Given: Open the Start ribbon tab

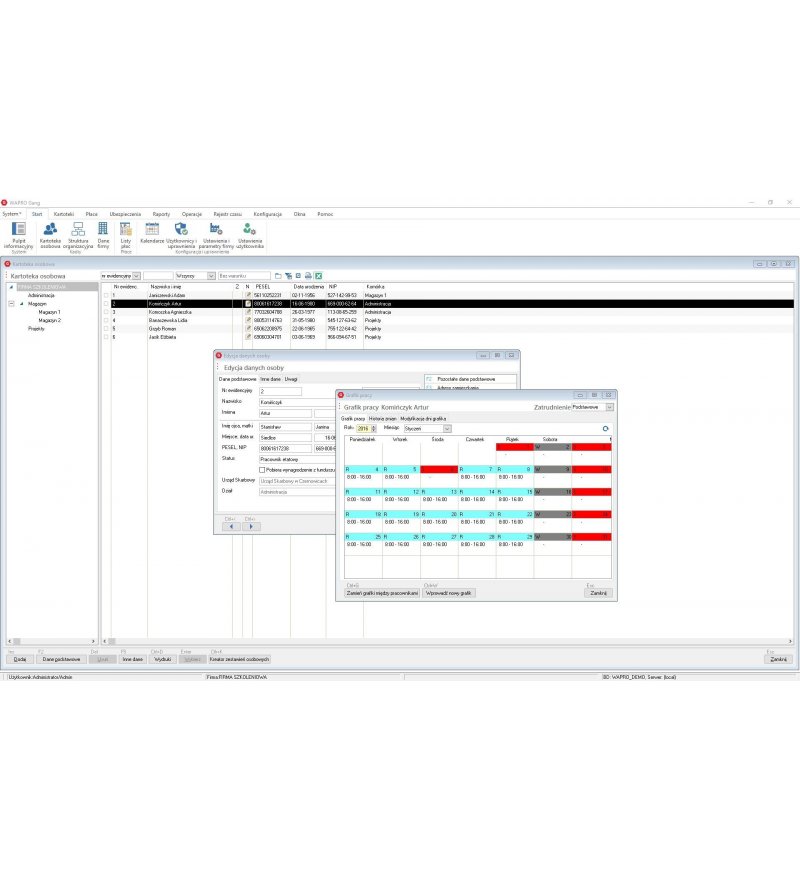Looking at the screenshot, I should pyautogui.click(x=37, y=214).
